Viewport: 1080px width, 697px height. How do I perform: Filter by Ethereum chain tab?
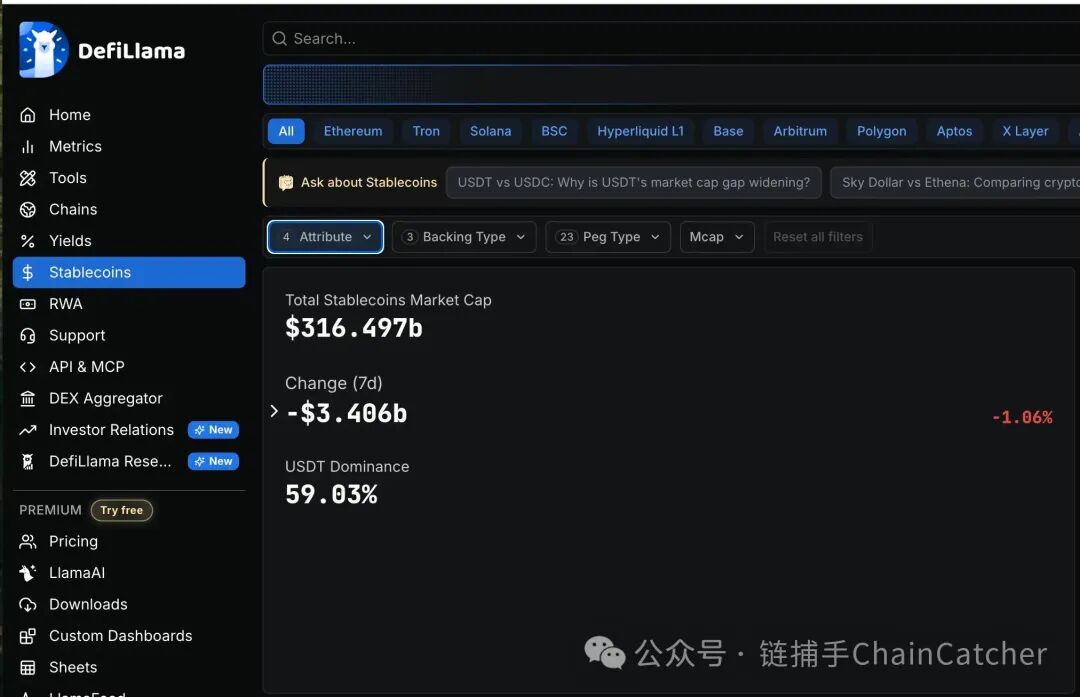tap(353, 131)
